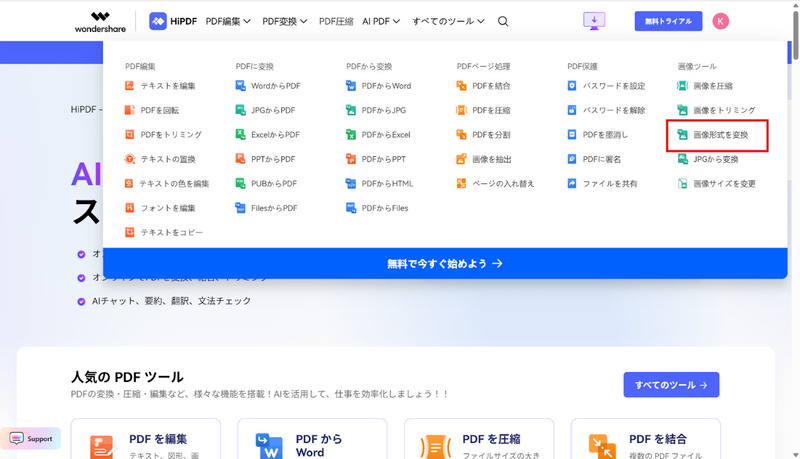Open the PDF を編集 card
This screenshot has width=800, height=459.
point(145,439)
